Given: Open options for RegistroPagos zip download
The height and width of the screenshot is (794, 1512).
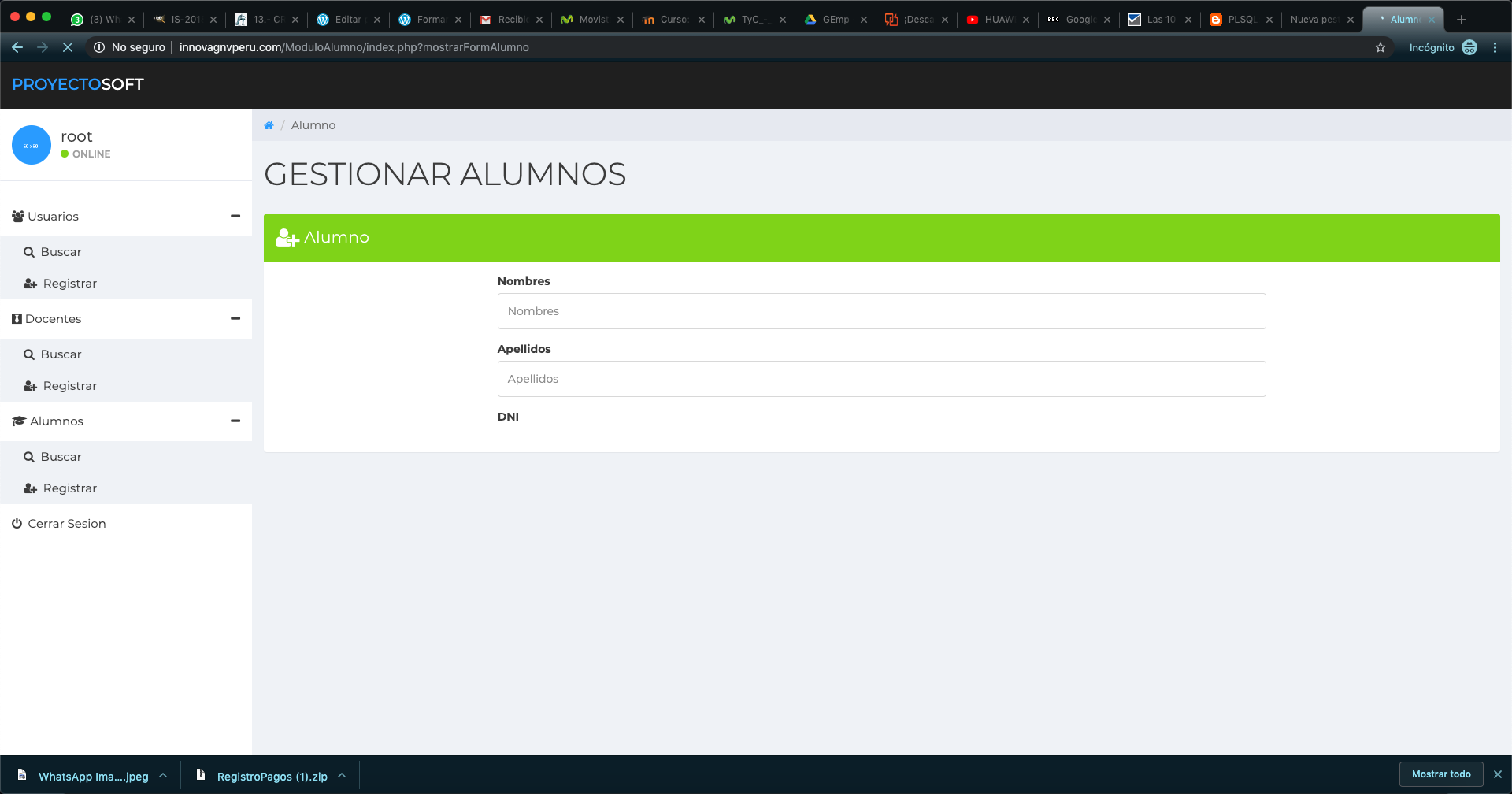Looking at the screenshot, I should [x=342, y=776].
